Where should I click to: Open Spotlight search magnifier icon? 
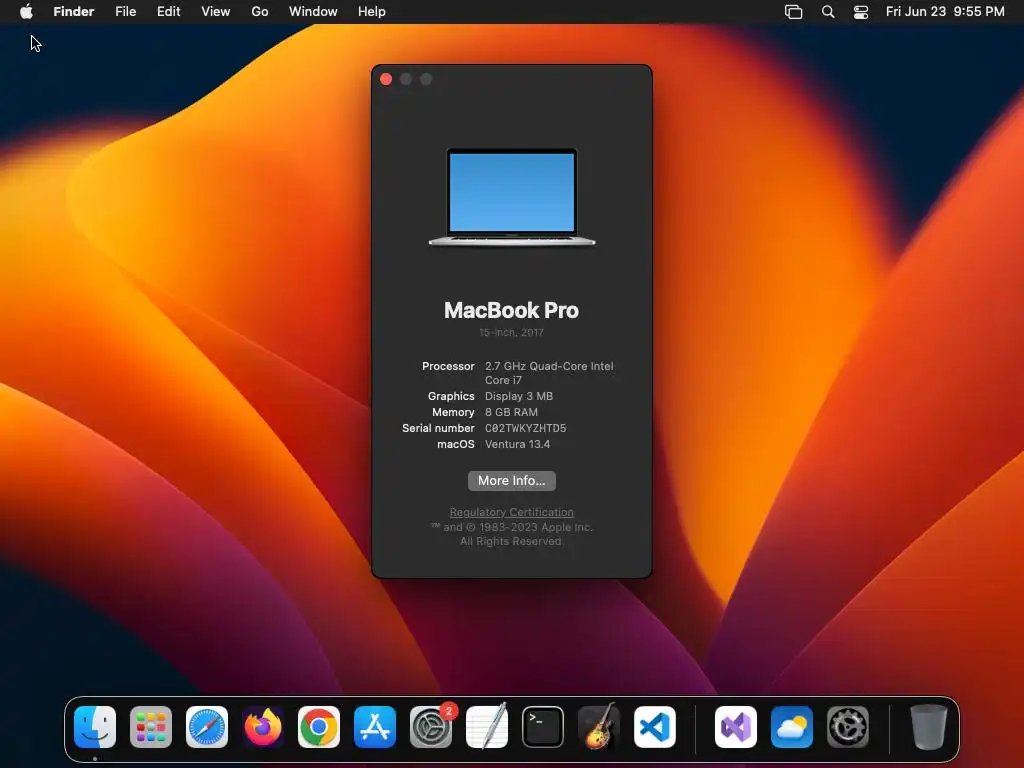827,12
